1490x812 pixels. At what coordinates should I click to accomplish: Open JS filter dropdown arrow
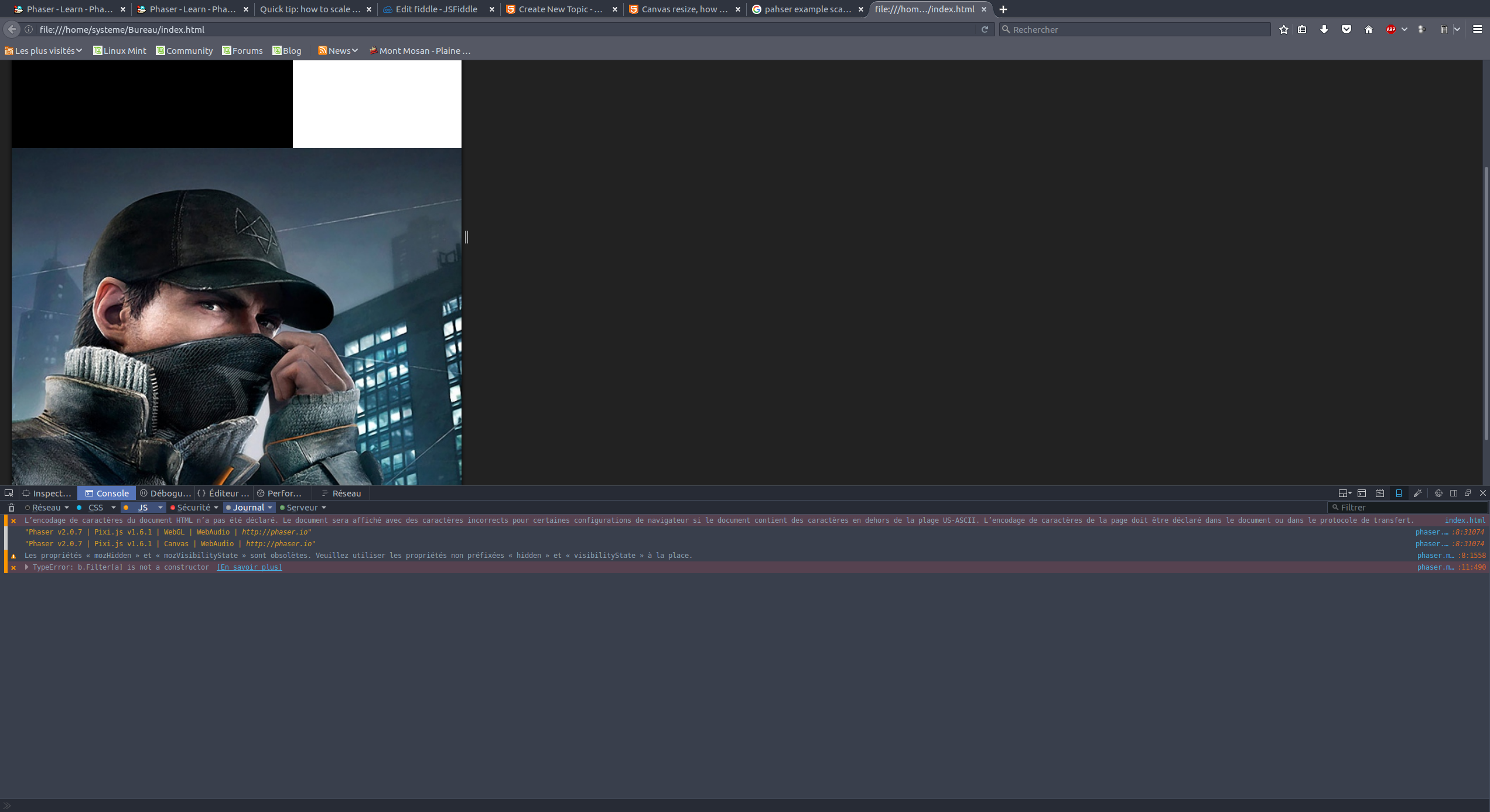click(160, 508)
